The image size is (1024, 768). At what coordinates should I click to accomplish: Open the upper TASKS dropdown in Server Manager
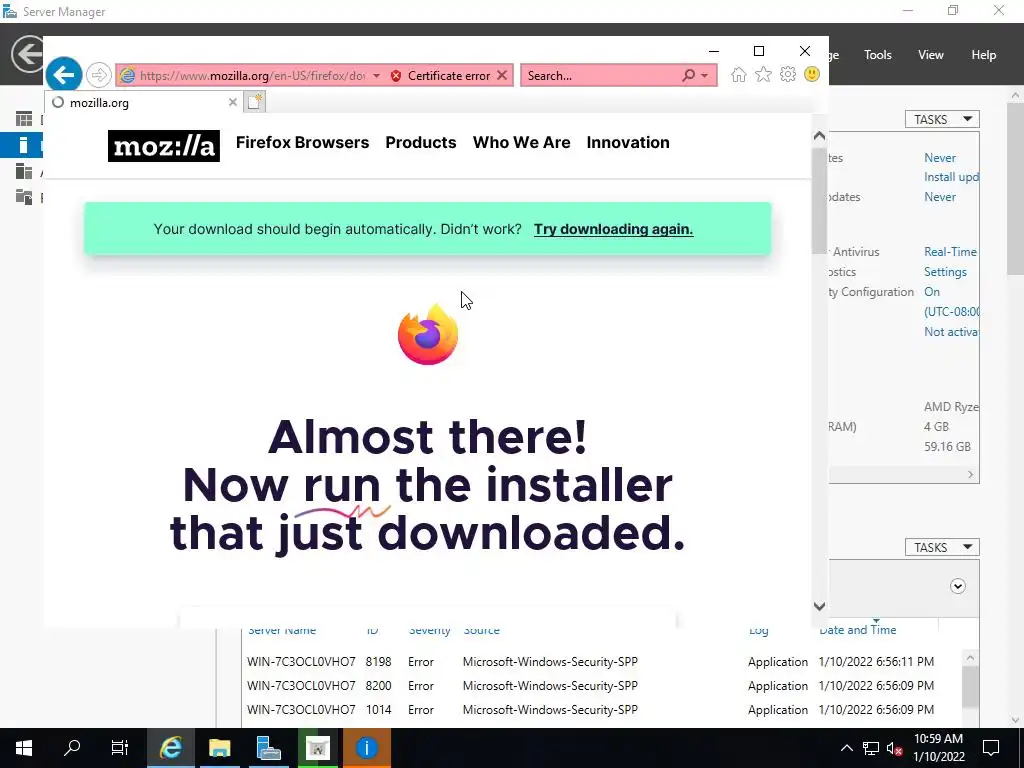click(942, 119)
